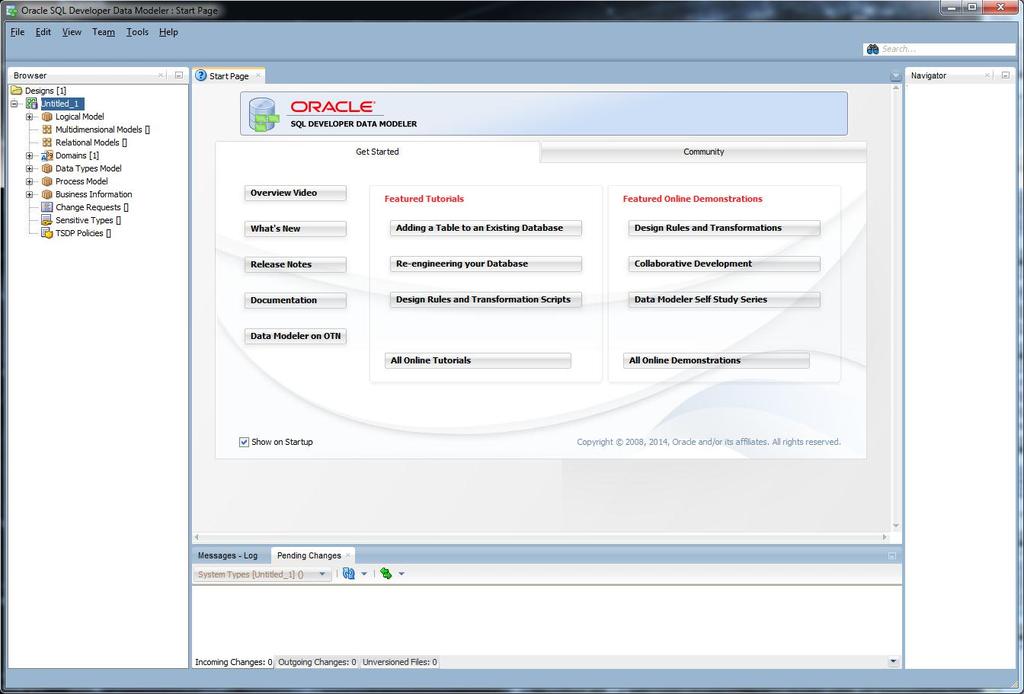This screenshot has height=694, width=1024.
Task: Click the Designs folder icon
Action: pos(16,90)
